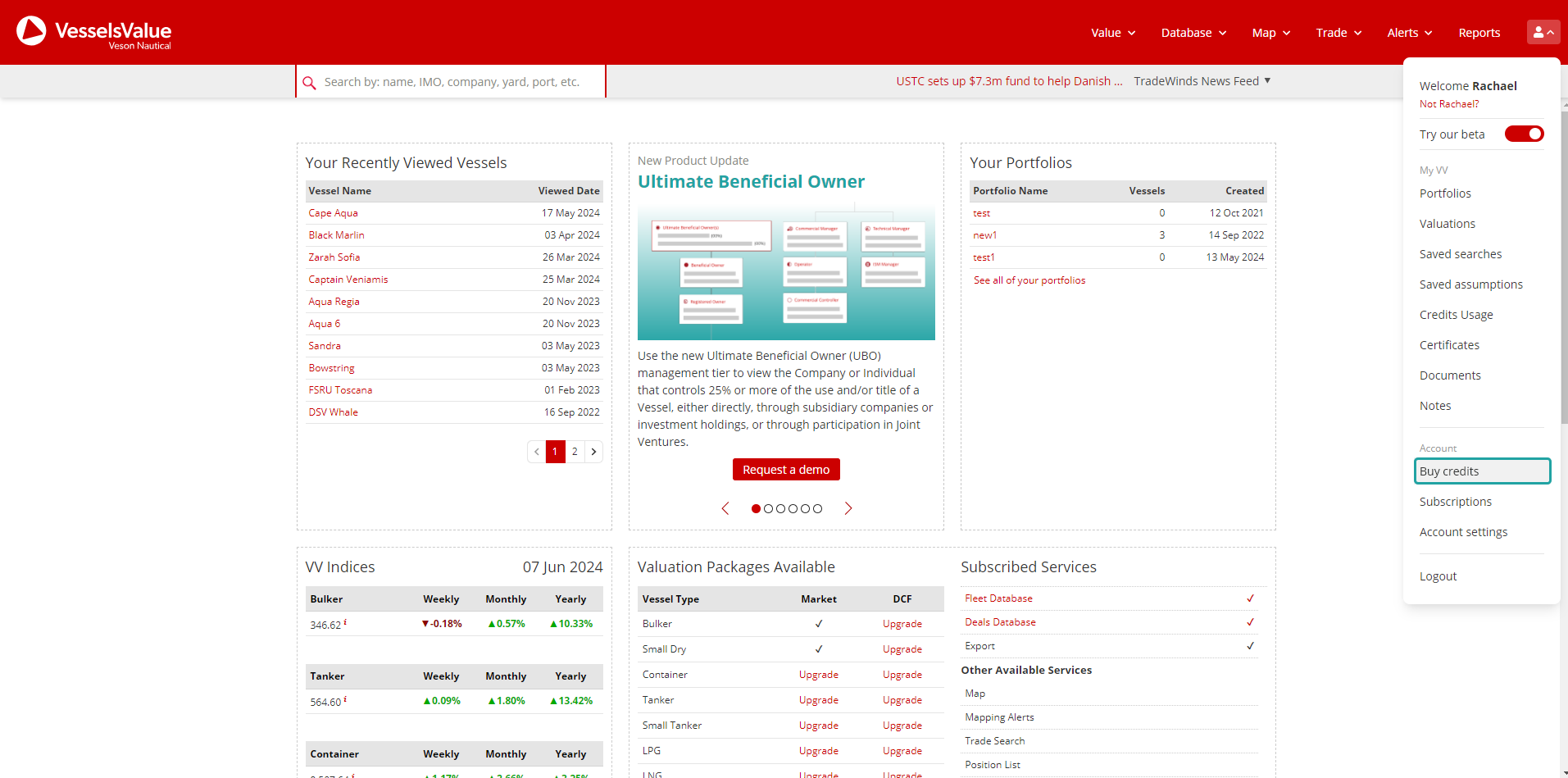Select third carousel dot indicator
This screenshot has width=1568, height=778.
(780, 508)
